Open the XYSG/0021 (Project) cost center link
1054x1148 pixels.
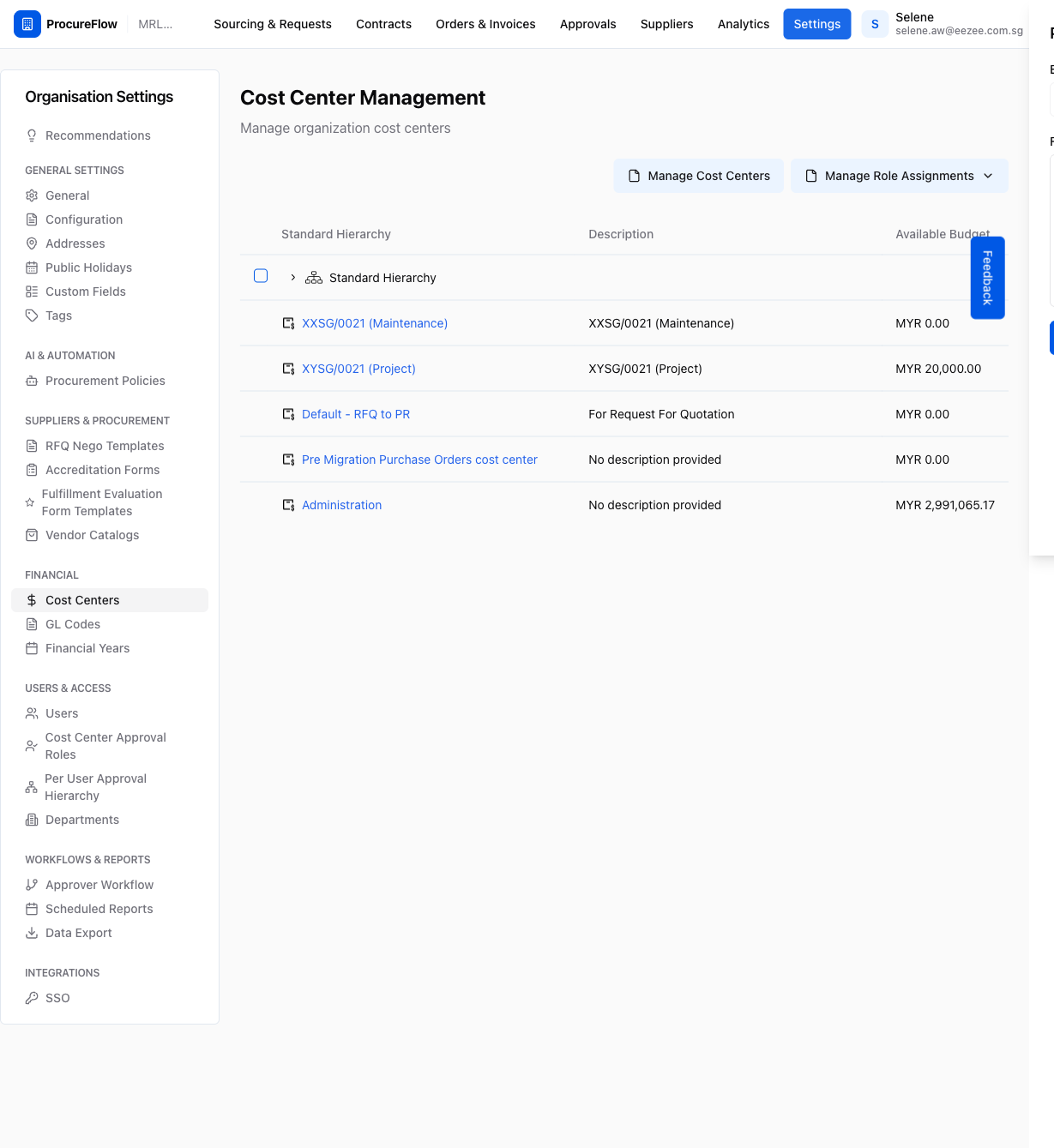pyautogui.click(x=358, y=369)
